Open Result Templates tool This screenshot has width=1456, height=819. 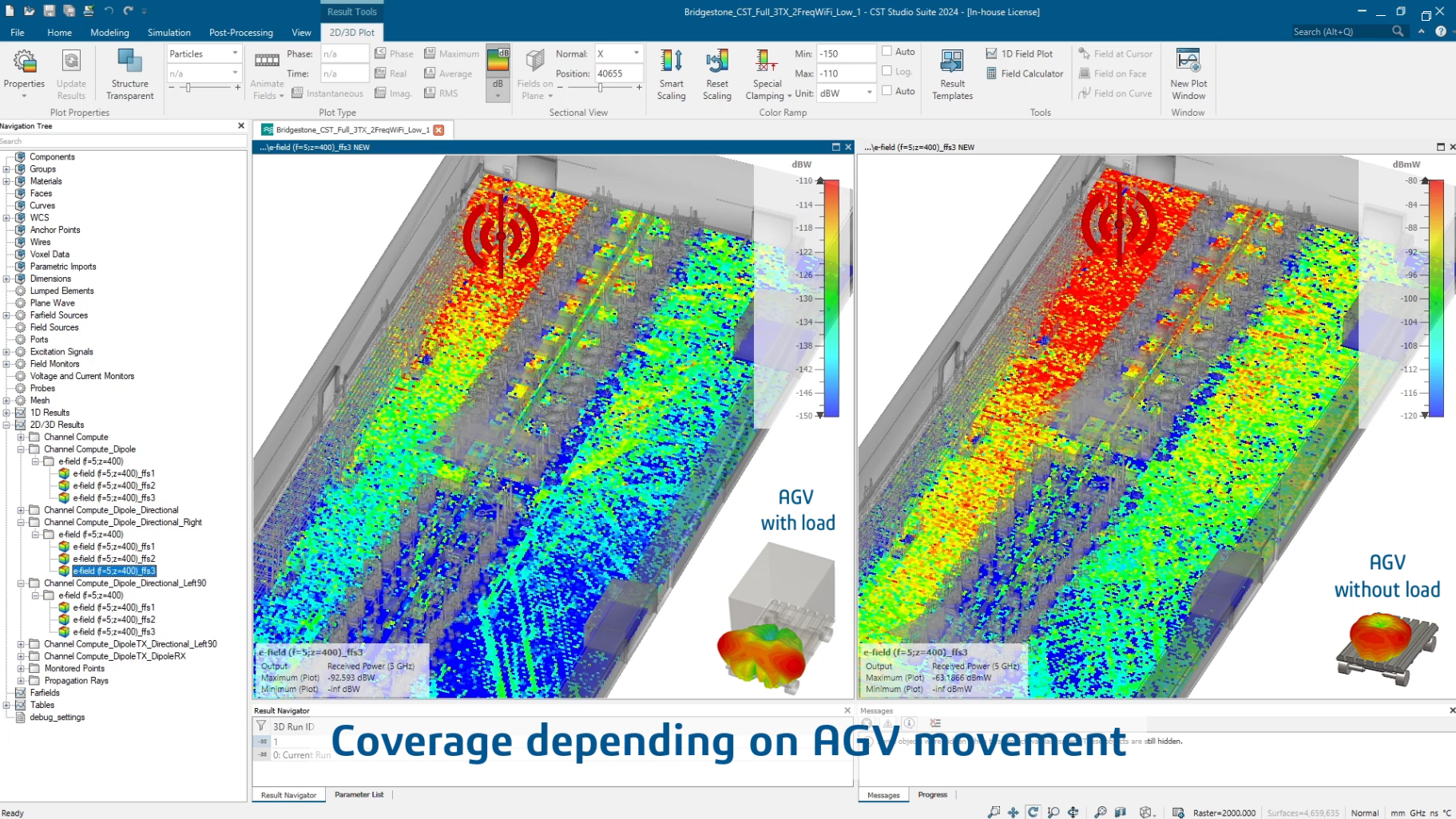[x=952, y=73]
